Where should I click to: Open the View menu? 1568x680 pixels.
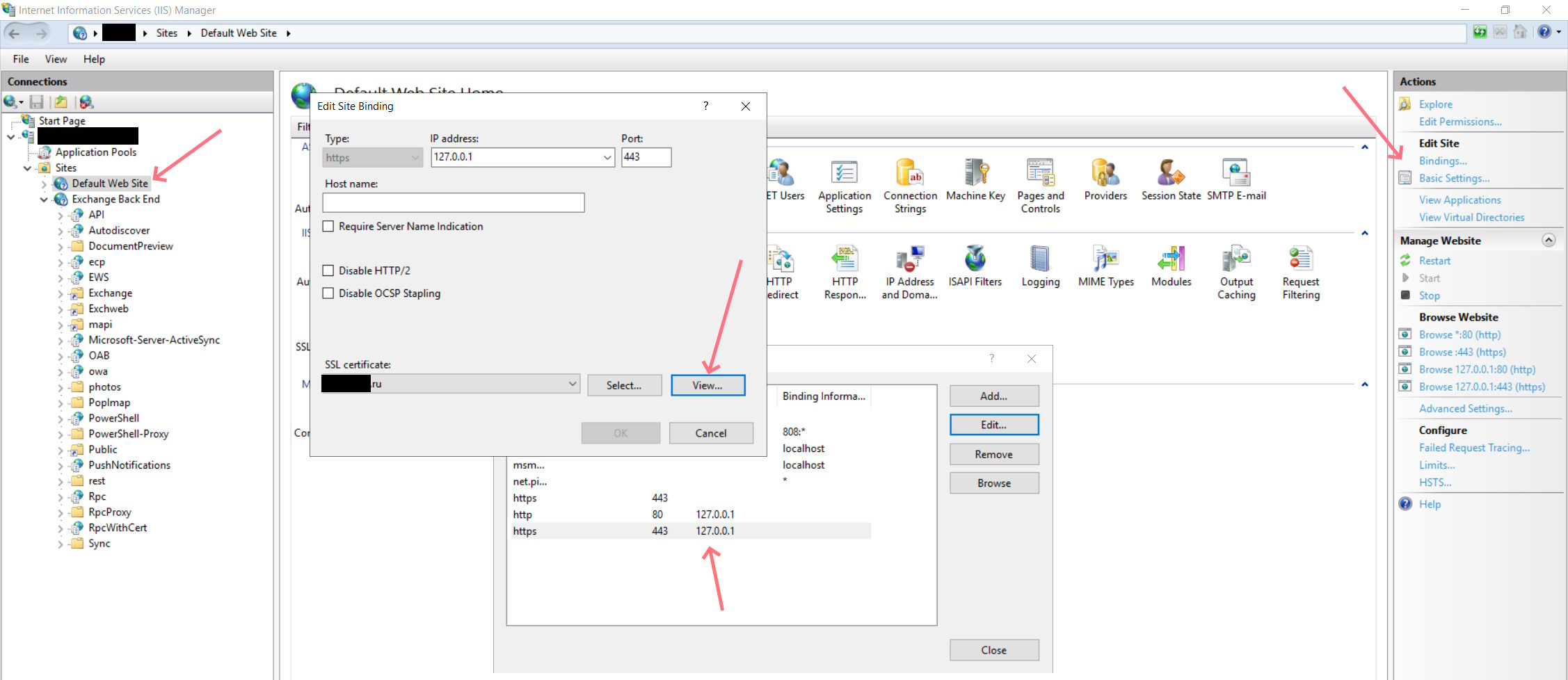[56, 59]
